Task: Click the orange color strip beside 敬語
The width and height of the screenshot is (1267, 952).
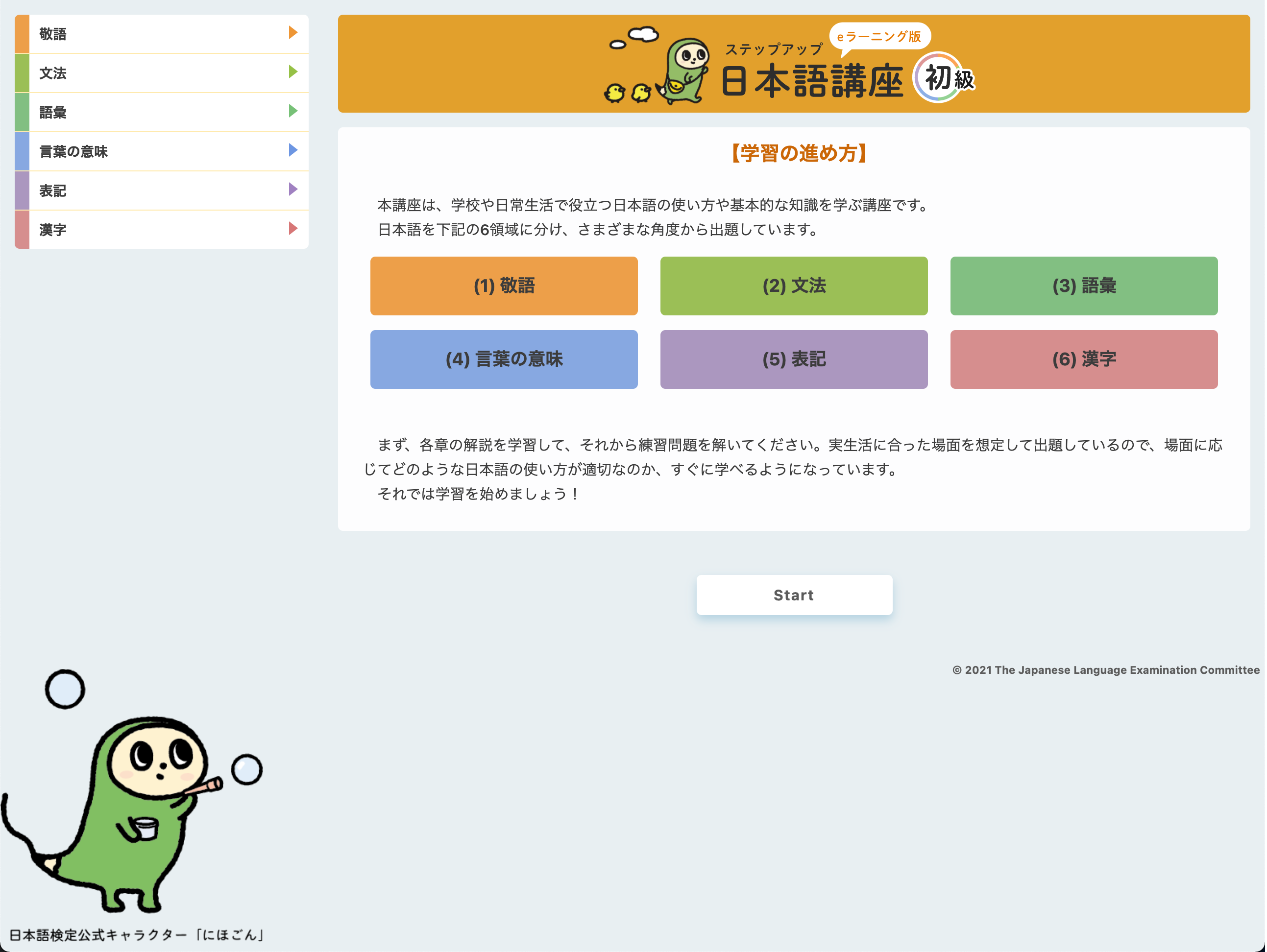Action: click(x=22, y=34)
